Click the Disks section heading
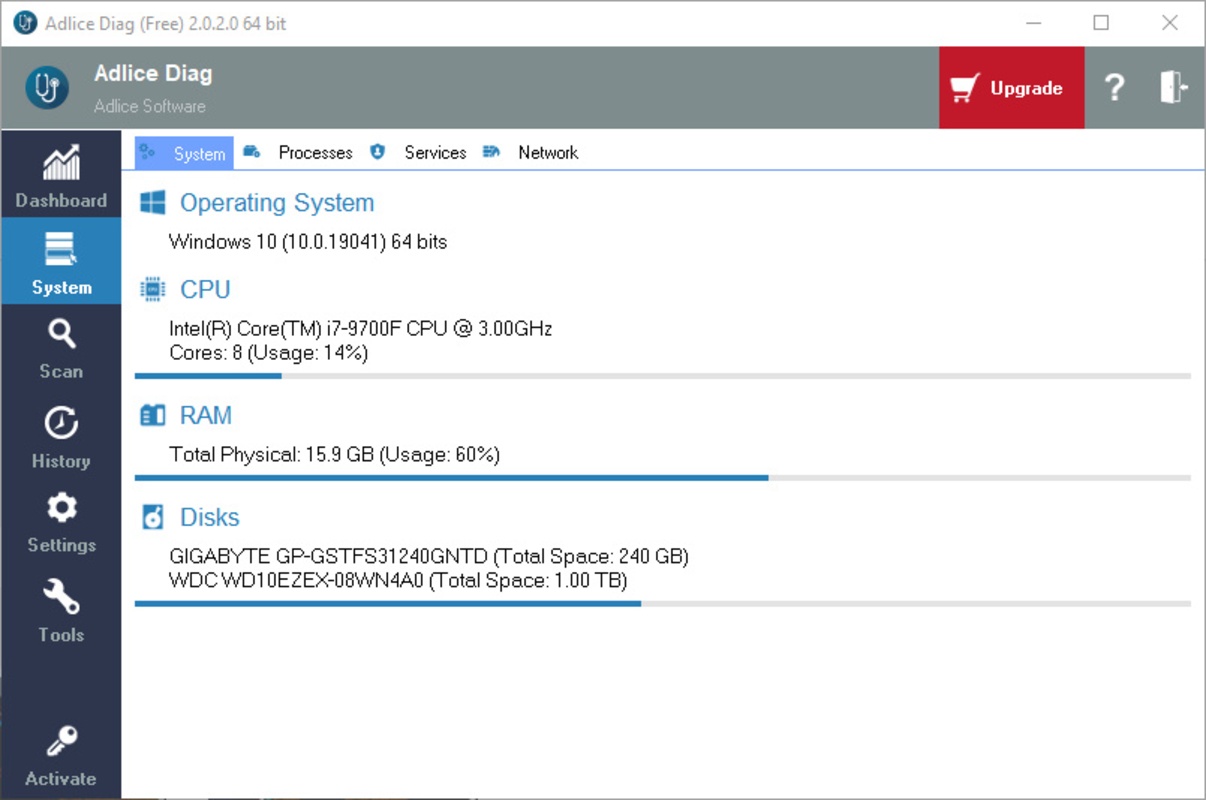The width and height of the screenshot is (1206, 800). coord(210,517)
